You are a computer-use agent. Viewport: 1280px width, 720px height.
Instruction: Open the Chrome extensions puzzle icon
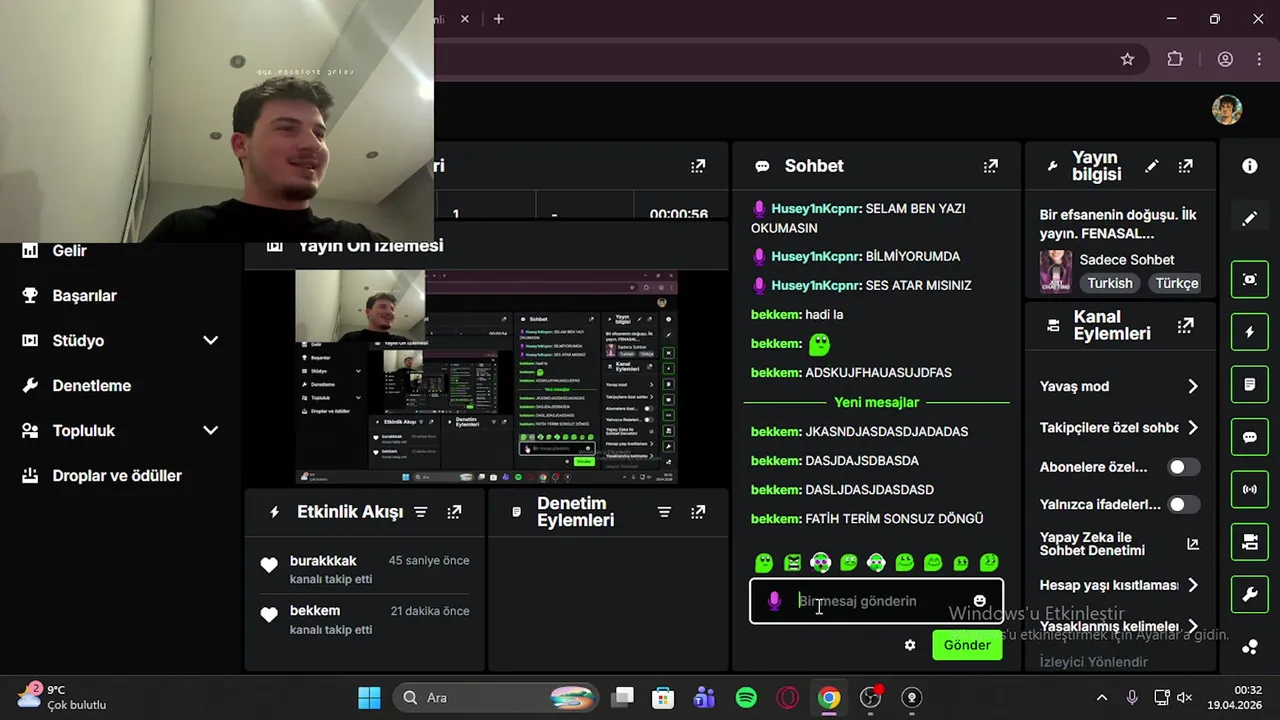click(1175, 59)
